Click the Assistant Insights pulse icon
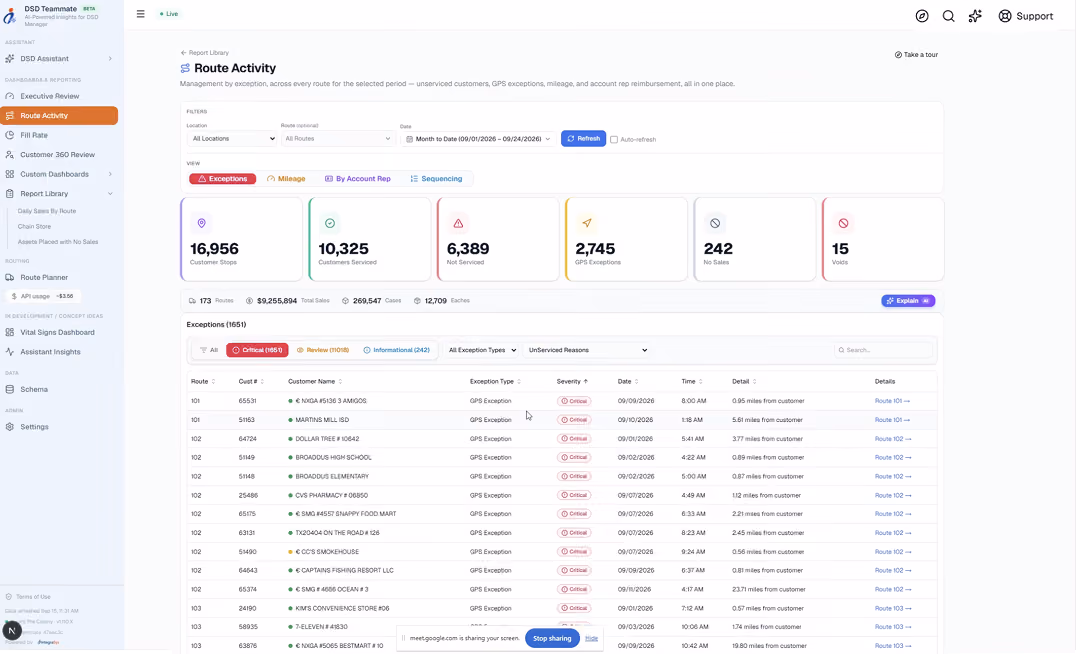The width and height of the screenshot is (1076, 654). (10, 351)
